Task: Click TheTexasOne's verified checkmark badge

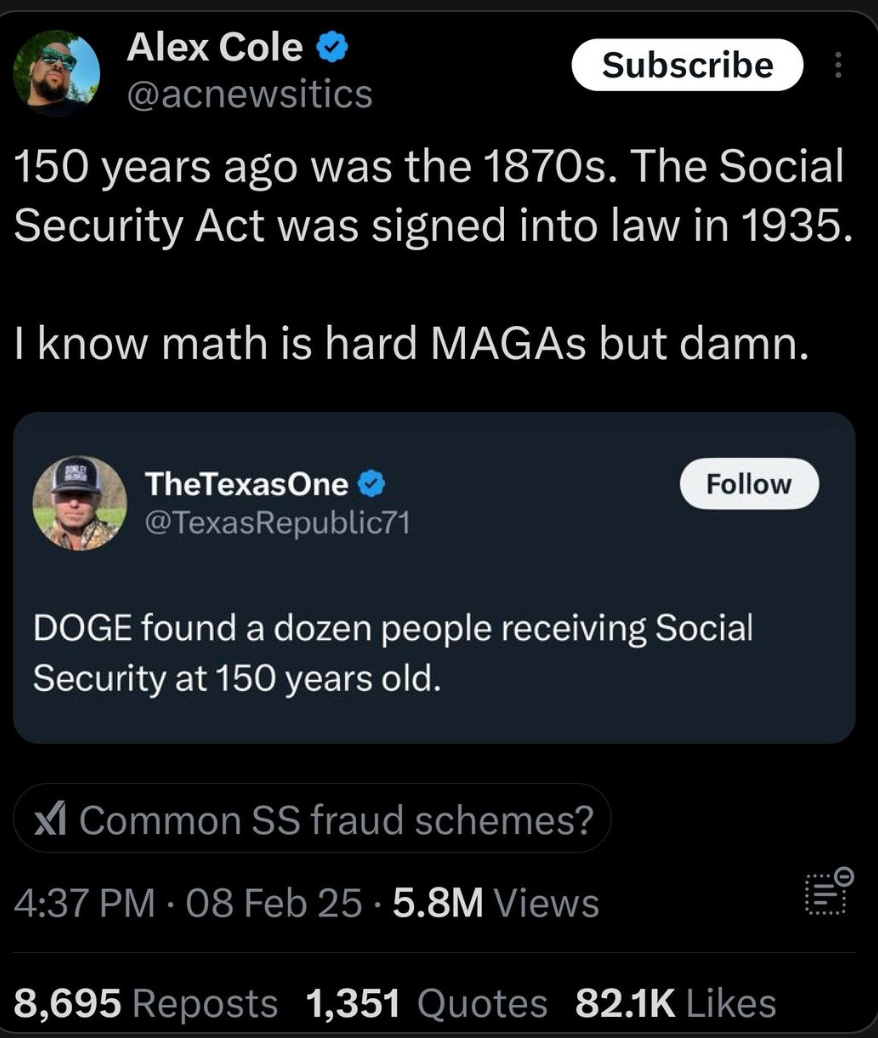Action: click(371, 484)
